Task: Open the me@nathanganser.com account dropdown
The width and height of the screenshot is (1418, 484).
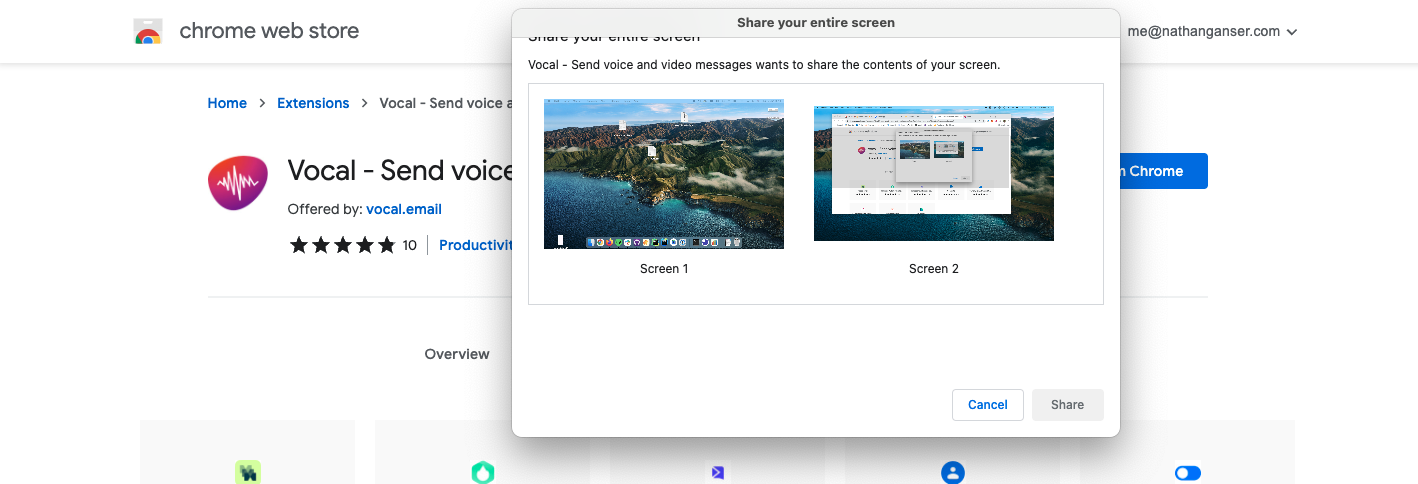Action: pos(1212,31)
